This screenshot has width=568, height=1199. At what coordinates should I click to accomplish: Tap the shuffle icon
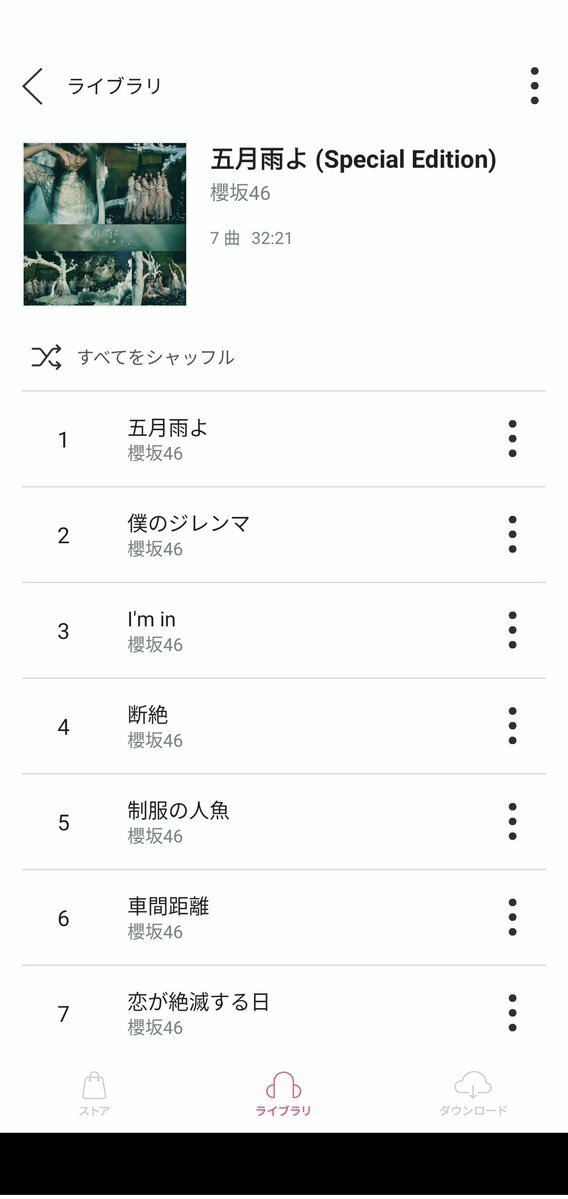pyautogui.click(x=46, y=356)
